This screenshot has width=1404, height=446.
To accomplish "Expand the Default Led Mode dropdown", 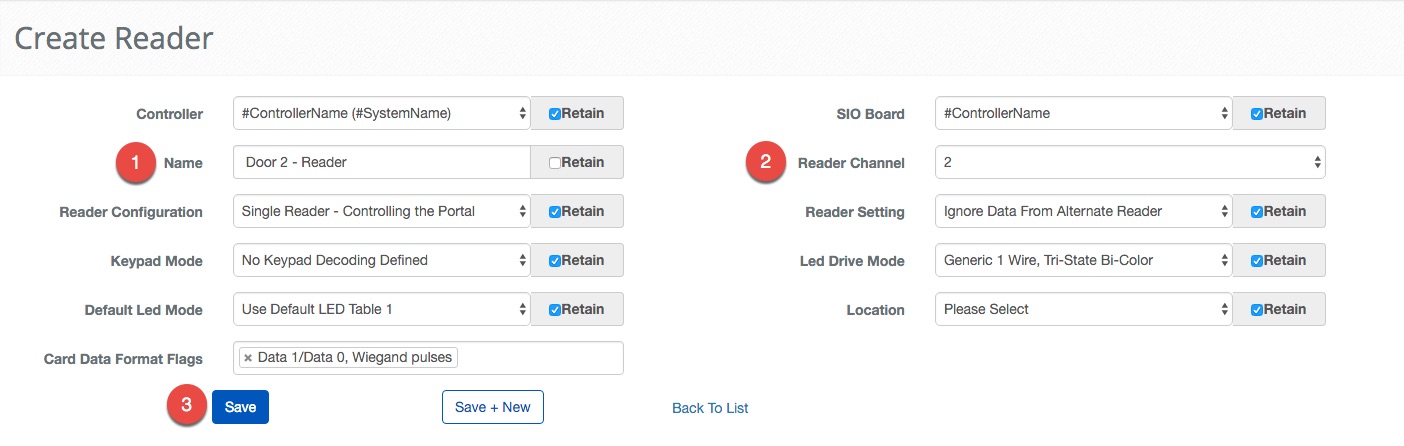I will [381, 309].
